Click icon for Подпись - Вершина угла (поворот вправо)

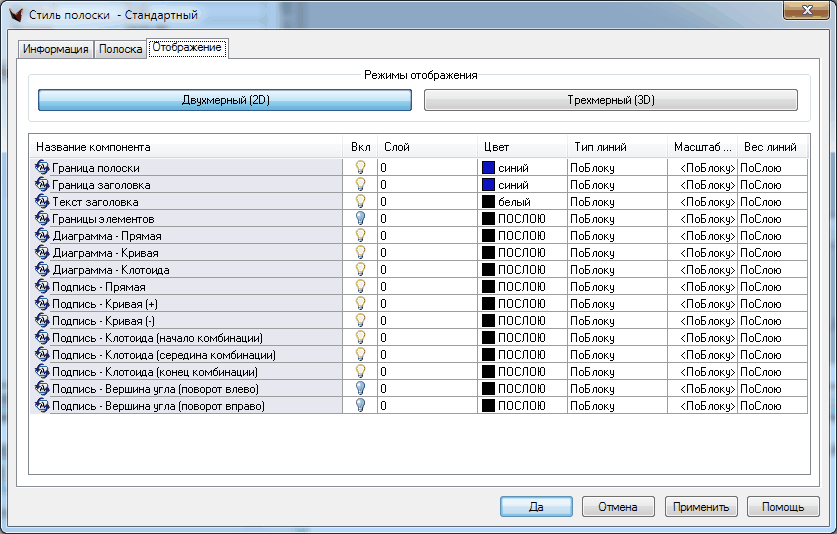coord(42,406)
